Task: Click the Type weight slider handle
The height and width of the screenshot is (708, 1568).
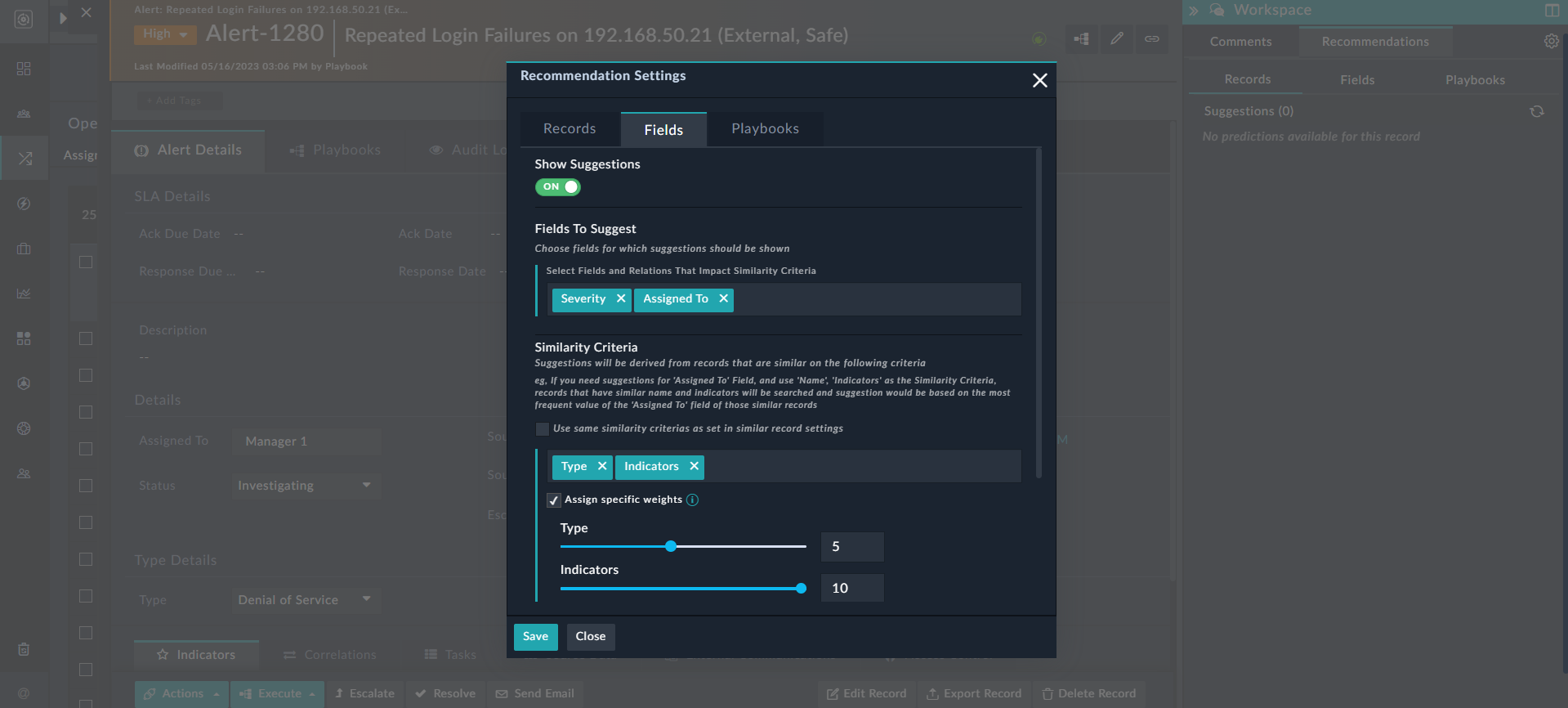Action: pyautogui.click(x=671, y=546)
